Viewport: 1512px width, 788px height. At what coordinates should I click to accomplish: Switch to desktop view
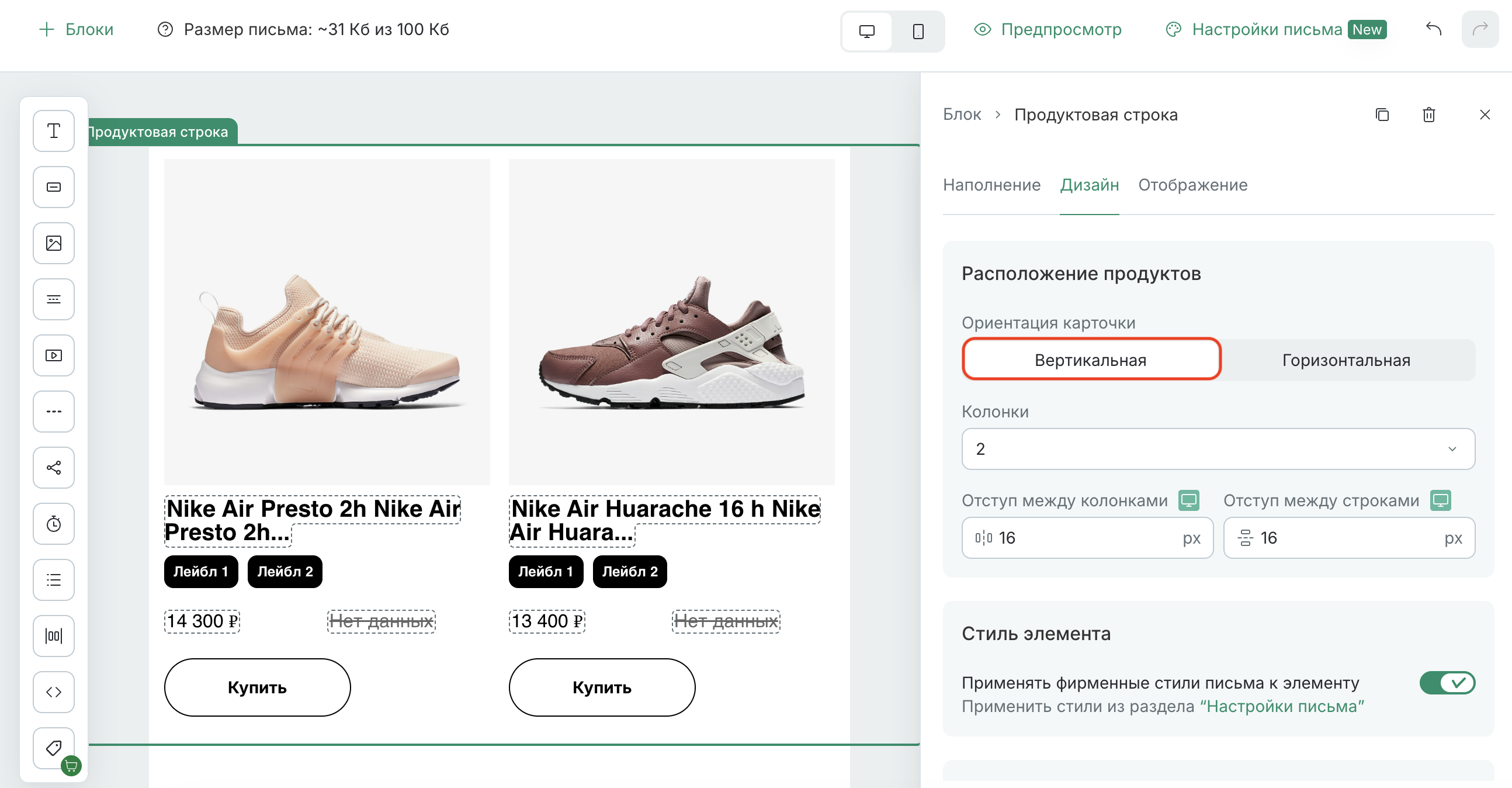coord(866,30)
